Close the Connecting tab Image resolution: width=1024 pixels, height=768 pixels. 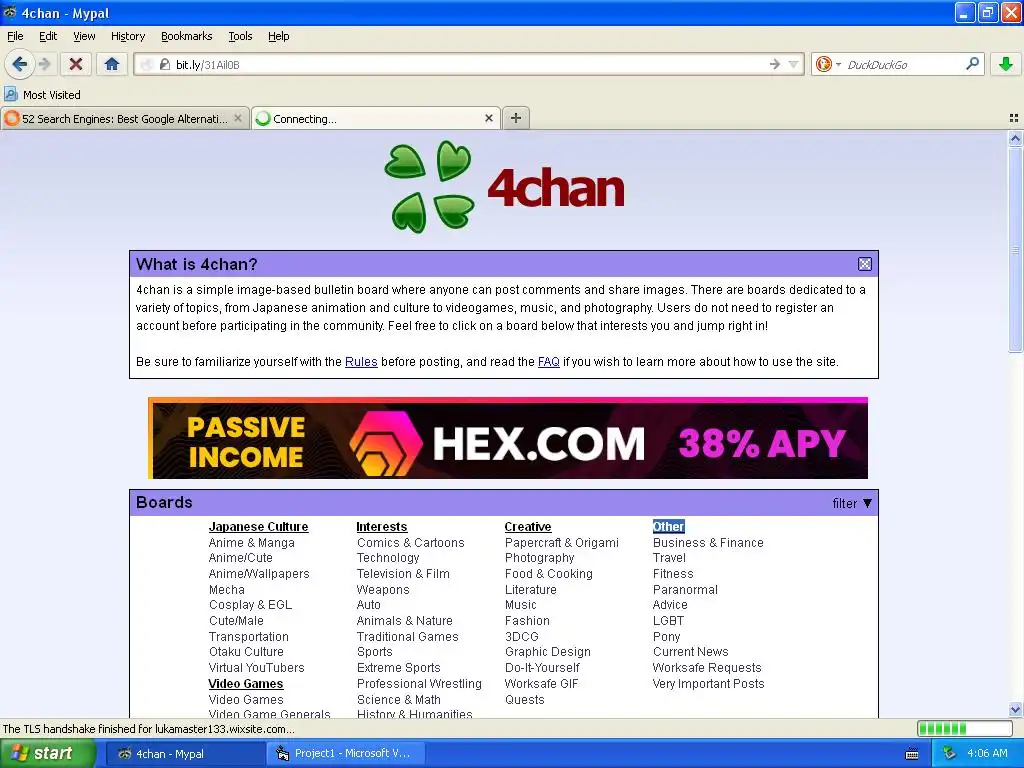pos(488,118)
